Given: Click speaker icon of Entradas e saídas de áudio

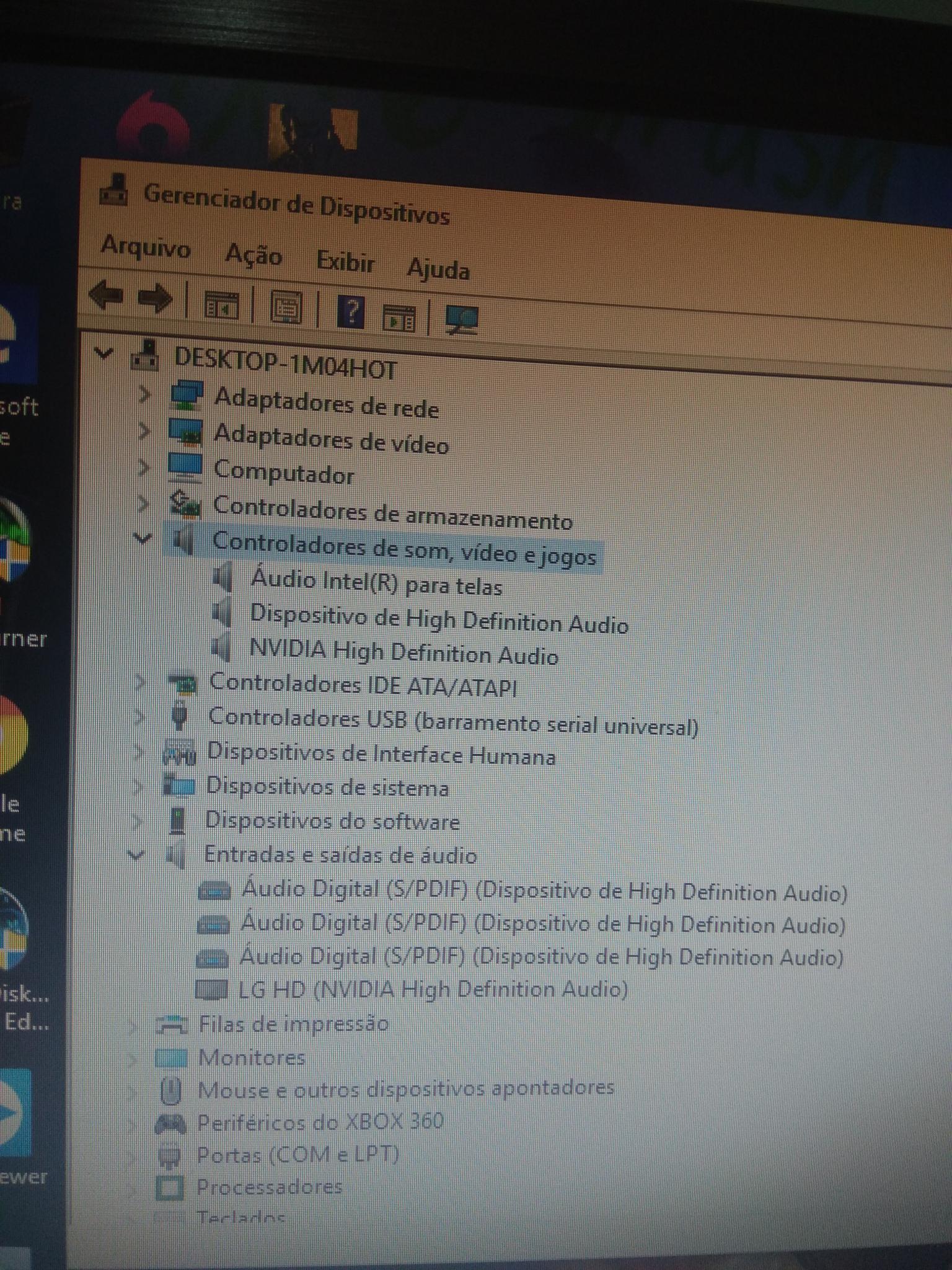Looking at the screenshot, I should coord(176,856).
